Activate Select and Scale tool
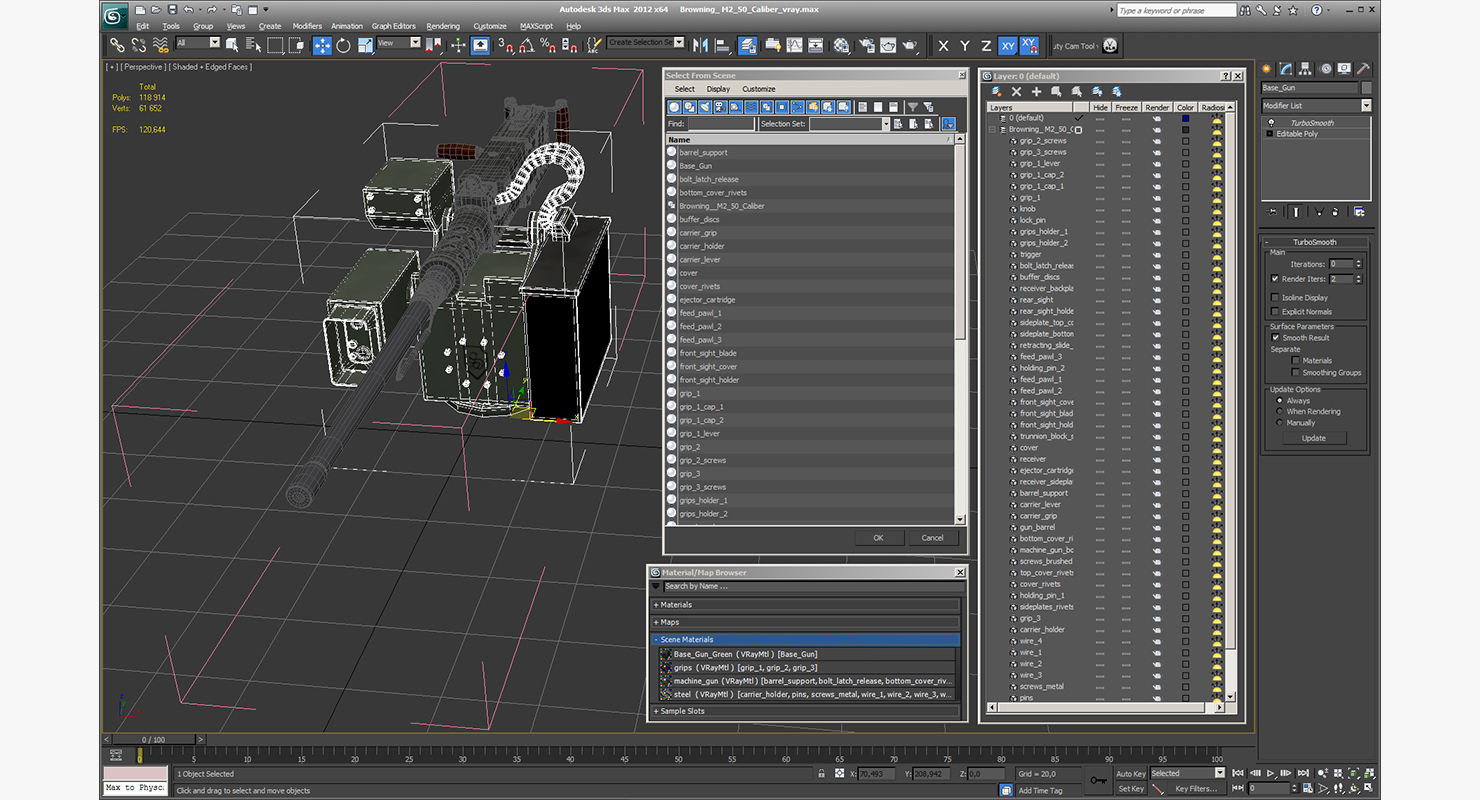 [364, 45]
